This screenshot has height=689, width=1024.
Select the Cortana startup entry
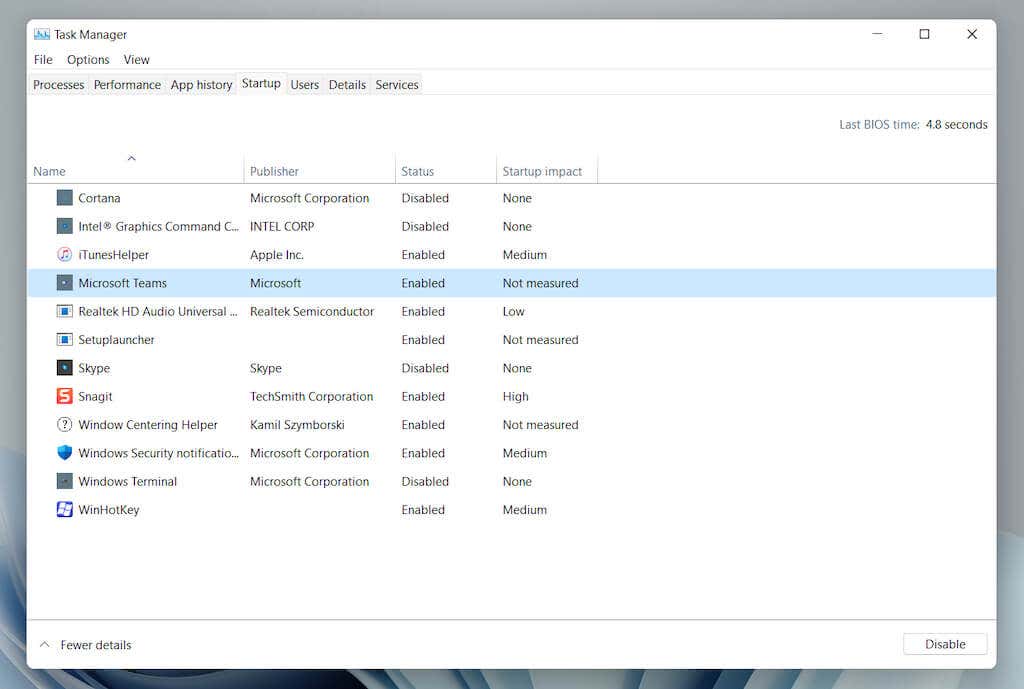click(99, 198)
